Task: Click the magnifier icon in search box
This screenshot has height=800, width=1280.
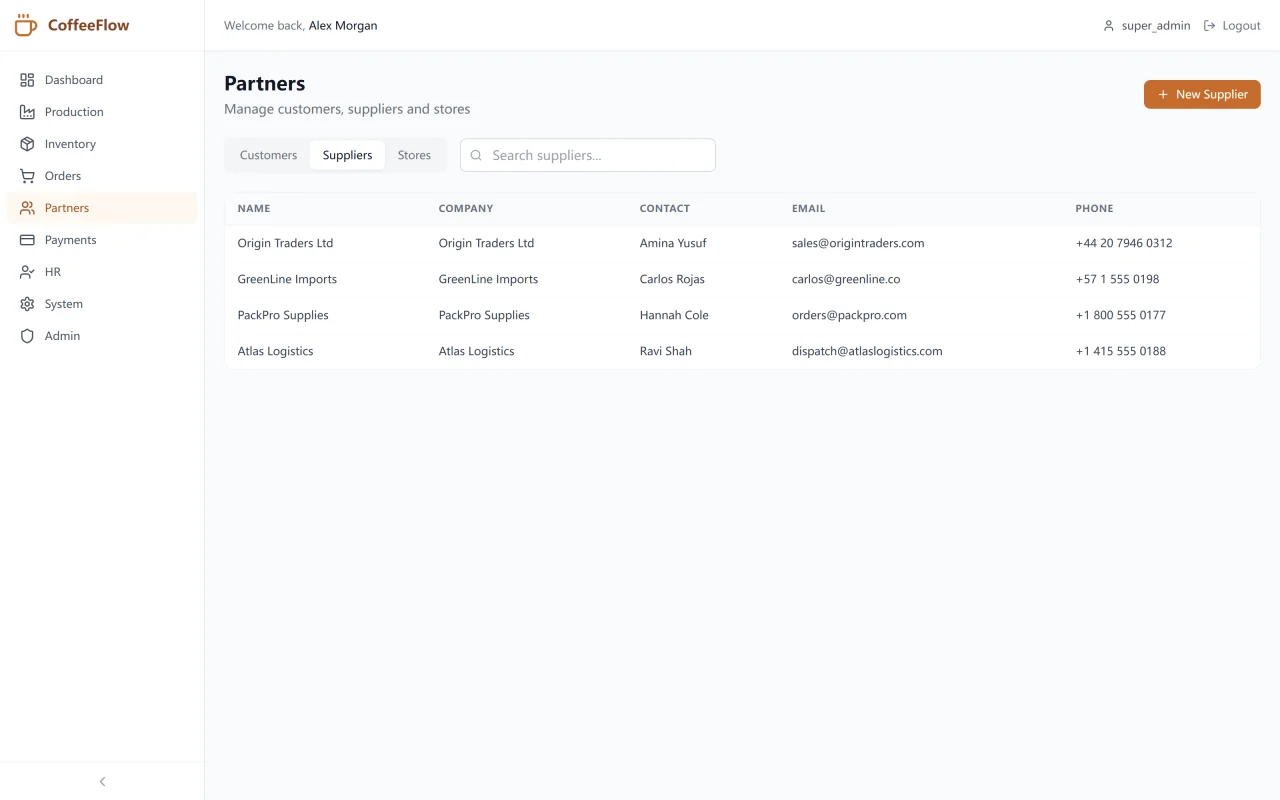Action: 476,155
